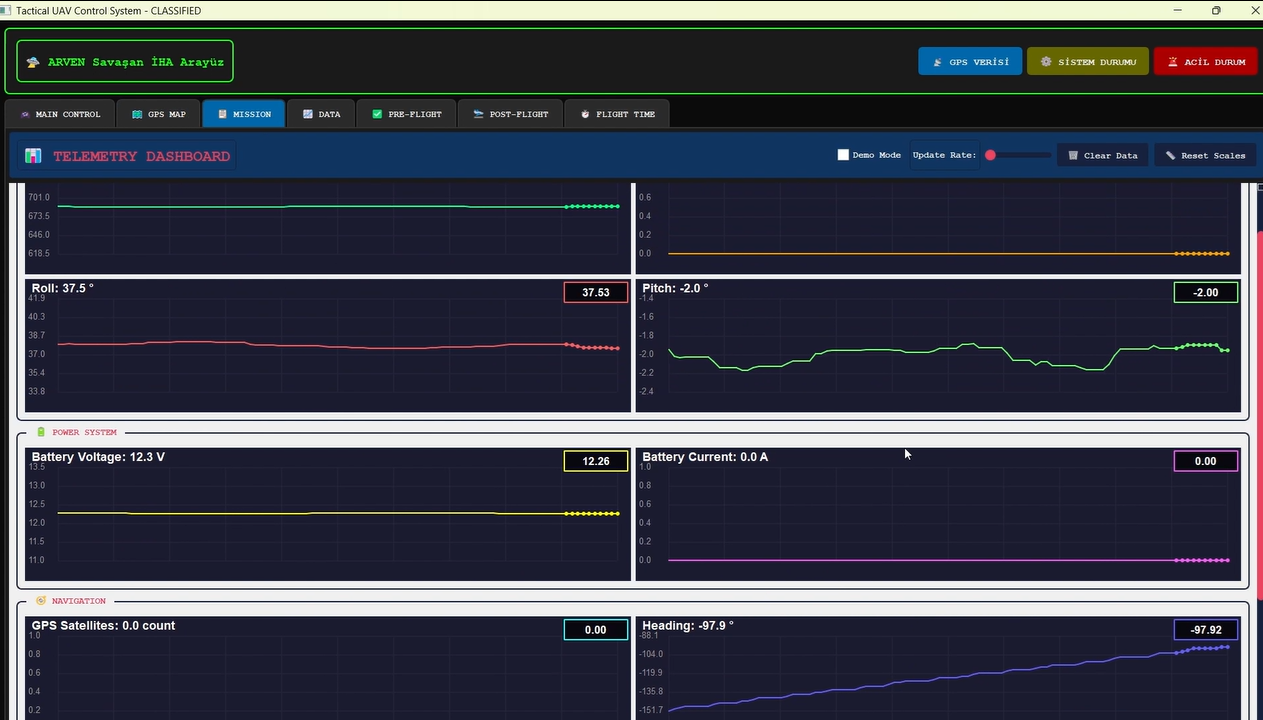Enable the Demo Mode checkbox
1263x720 pixels.
[x=843, y=155]
